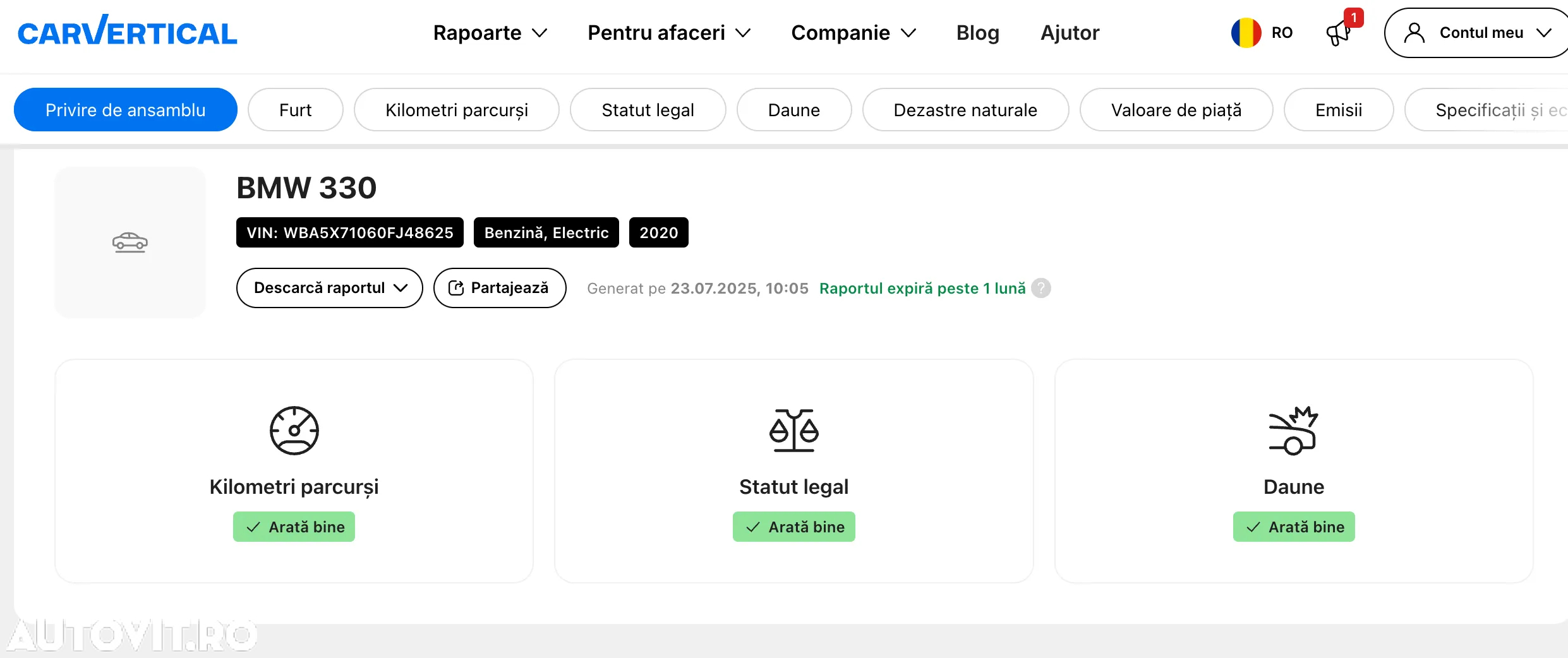Click the car placeholder thumbnail
Screen dimensions: 1568x658
tap(130, 242)
